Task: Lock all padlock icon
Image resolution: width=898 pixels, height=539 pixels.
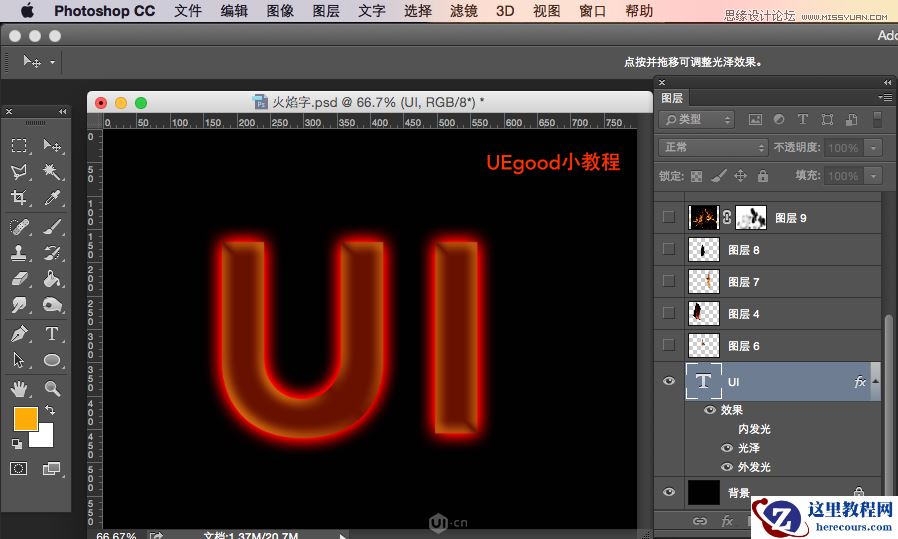Action: pyautogui.click(x=763, y=176)
